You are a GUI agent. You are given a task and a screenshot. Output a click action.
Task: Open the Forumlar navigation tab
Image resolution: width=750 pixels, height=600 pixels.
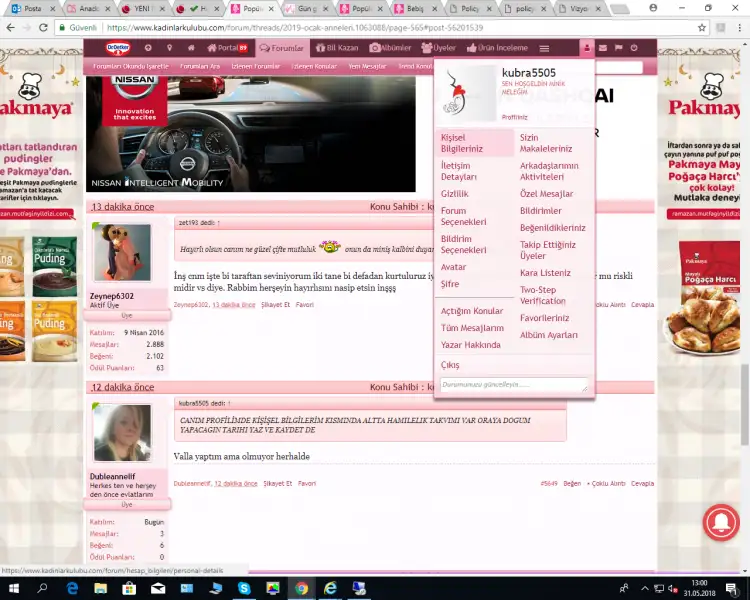coord(281,48)
